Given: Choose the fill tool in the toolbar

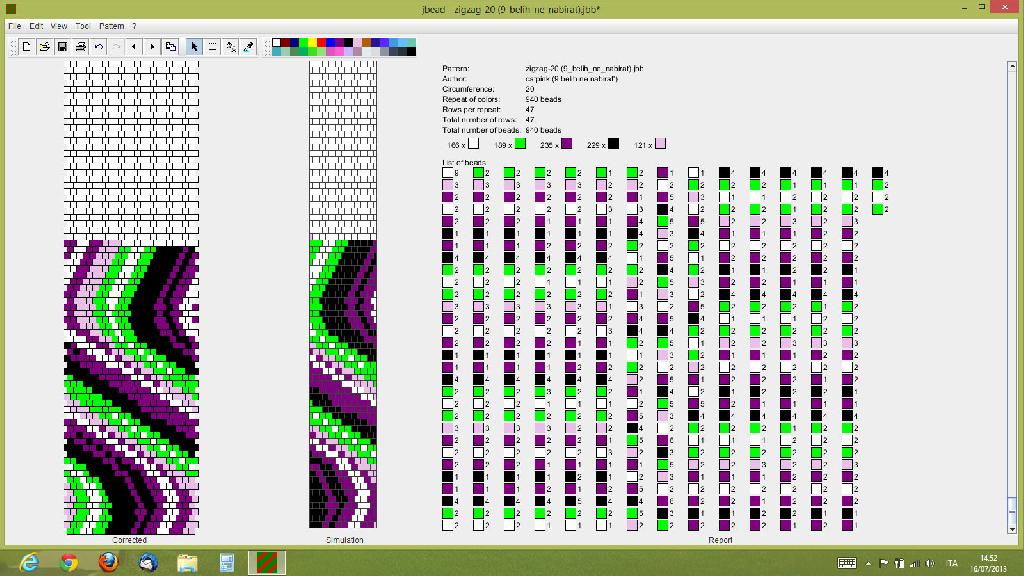Looking at the screenshot, I should pyautogui.click(x=230, y=46).
